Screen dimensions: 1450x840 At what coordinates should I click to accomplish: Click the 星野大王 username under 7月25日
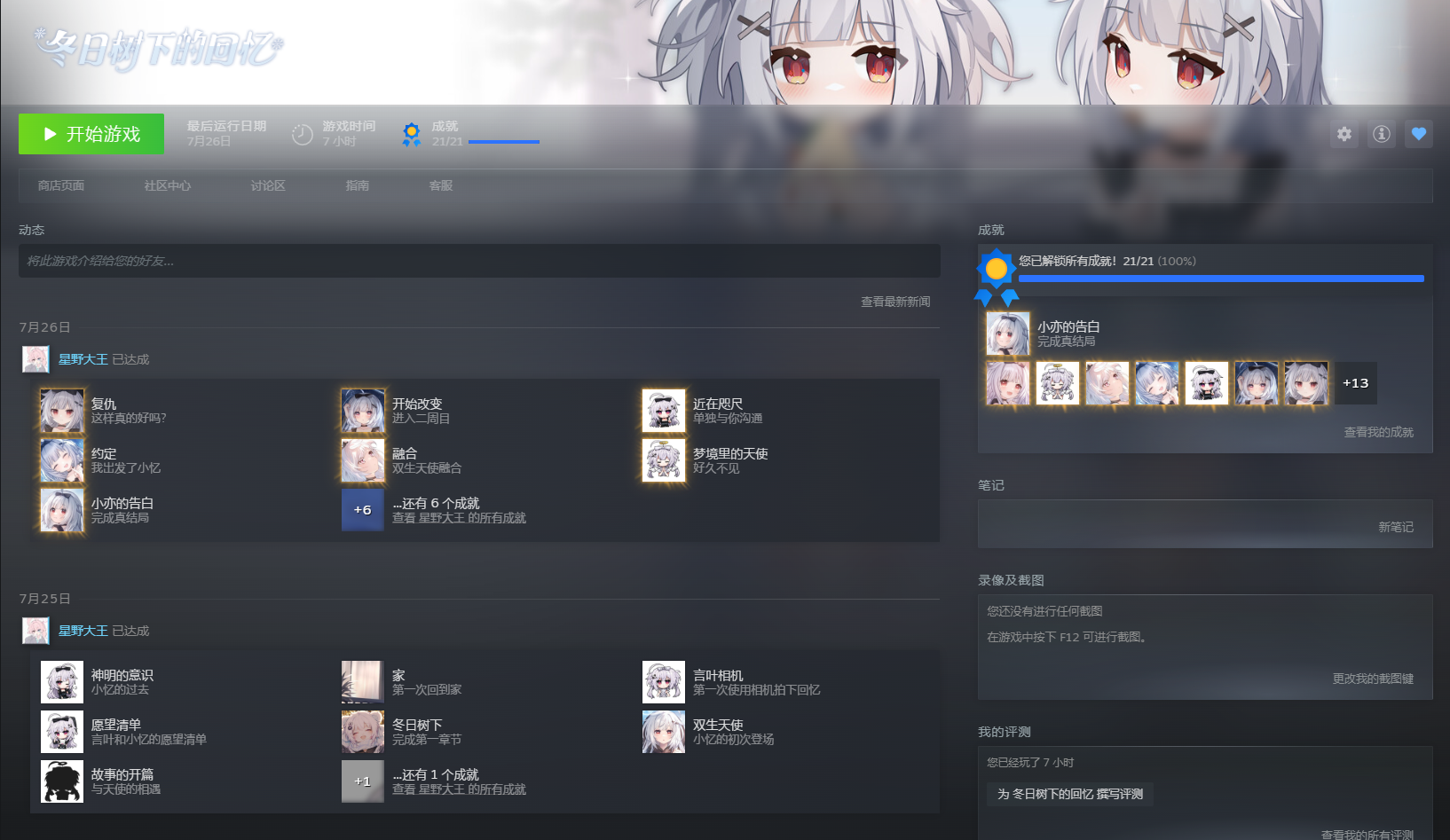click(83, 631)
